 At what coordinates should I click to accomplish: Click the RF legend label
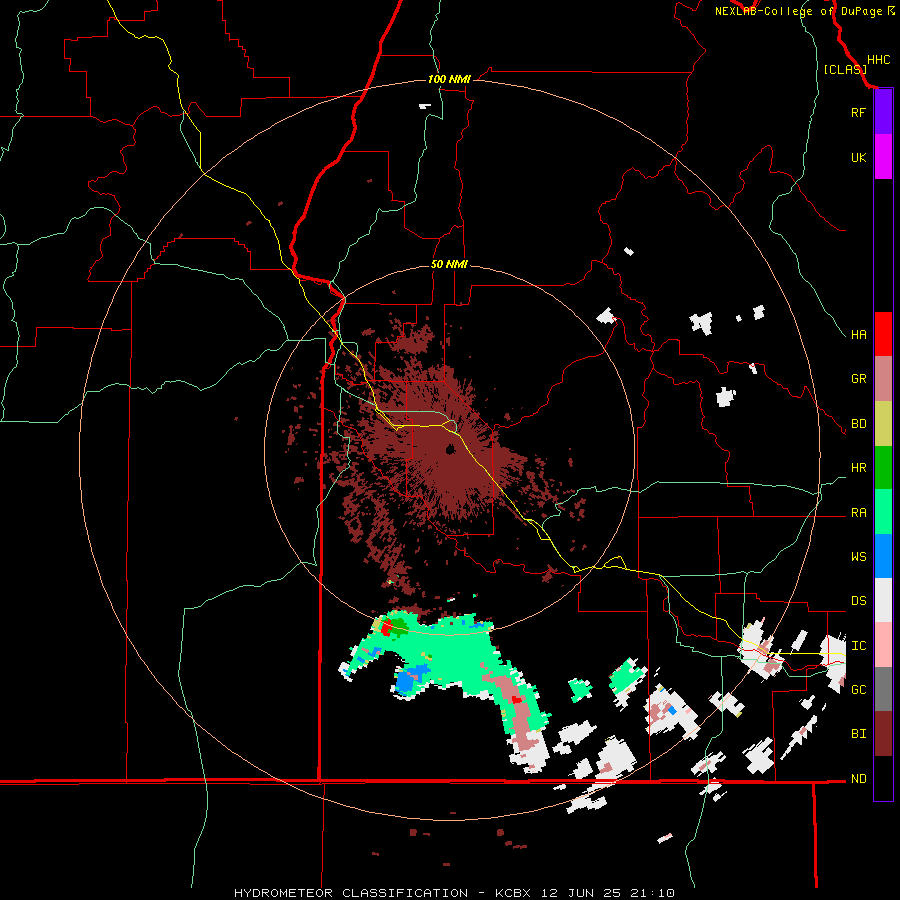click(x=858, y=112)
